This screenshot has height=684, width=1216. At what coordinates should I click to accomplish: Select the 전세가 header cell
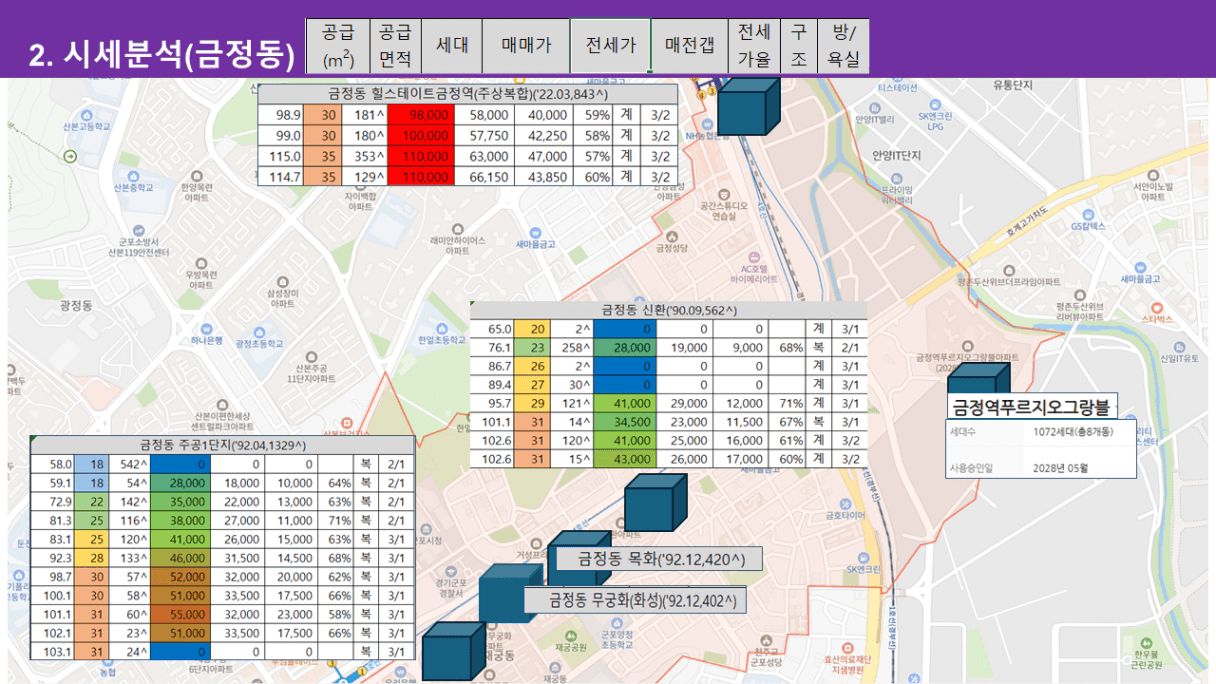[610, 45]
